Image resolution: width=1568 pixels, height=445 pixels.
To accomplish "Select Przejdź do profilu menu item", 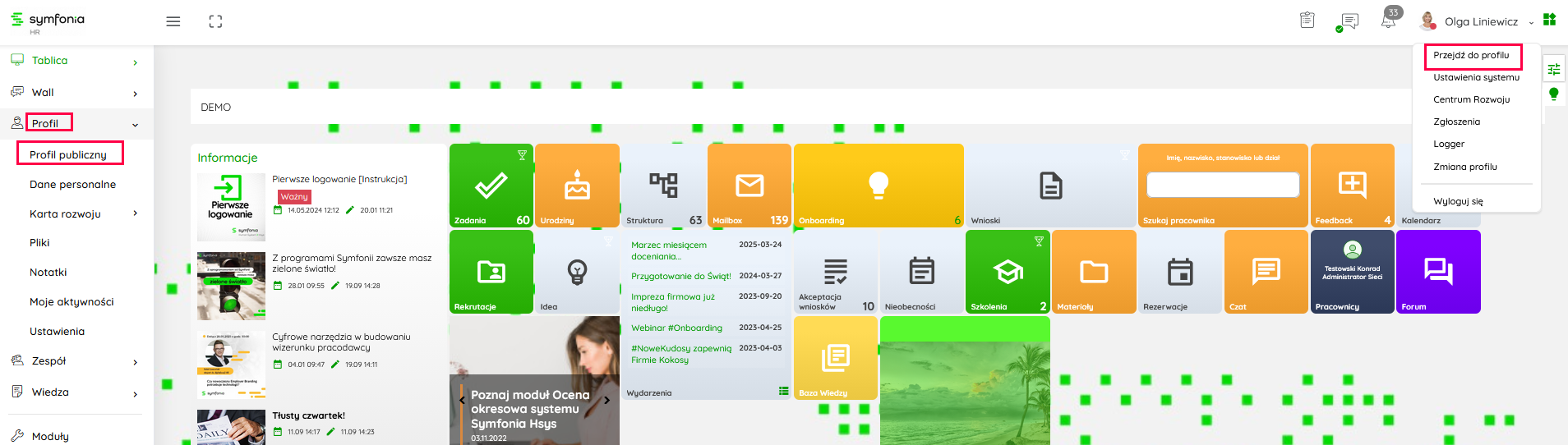I will 1471,56.
